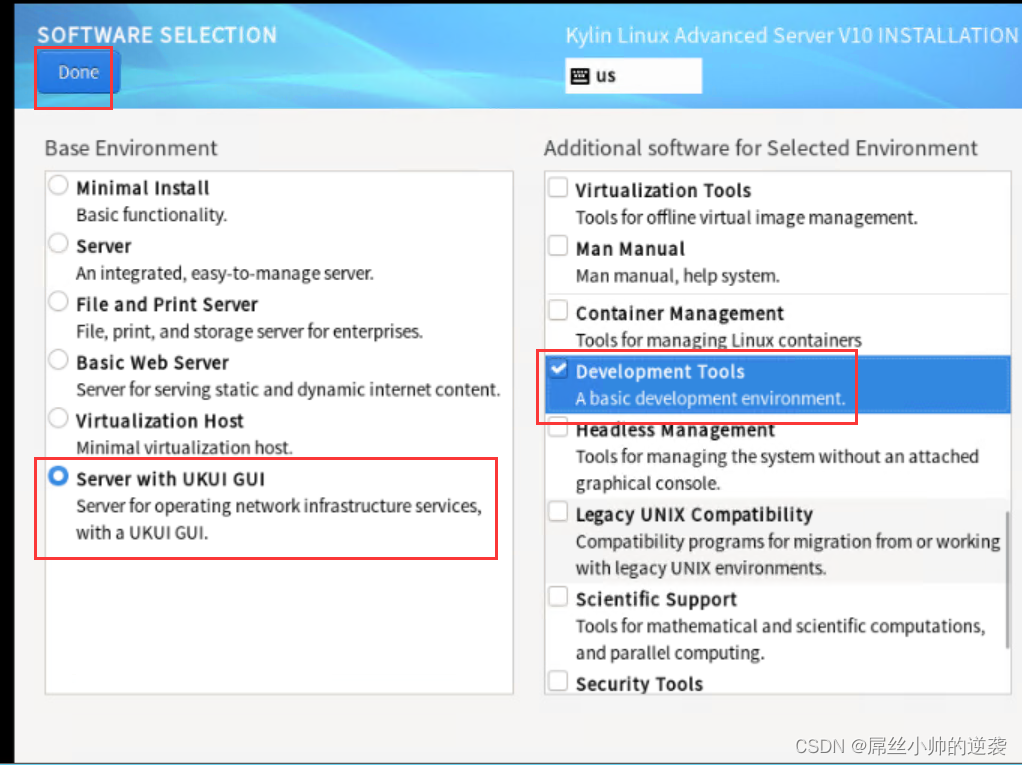Enable Container Management checkbox

(558, 311)
